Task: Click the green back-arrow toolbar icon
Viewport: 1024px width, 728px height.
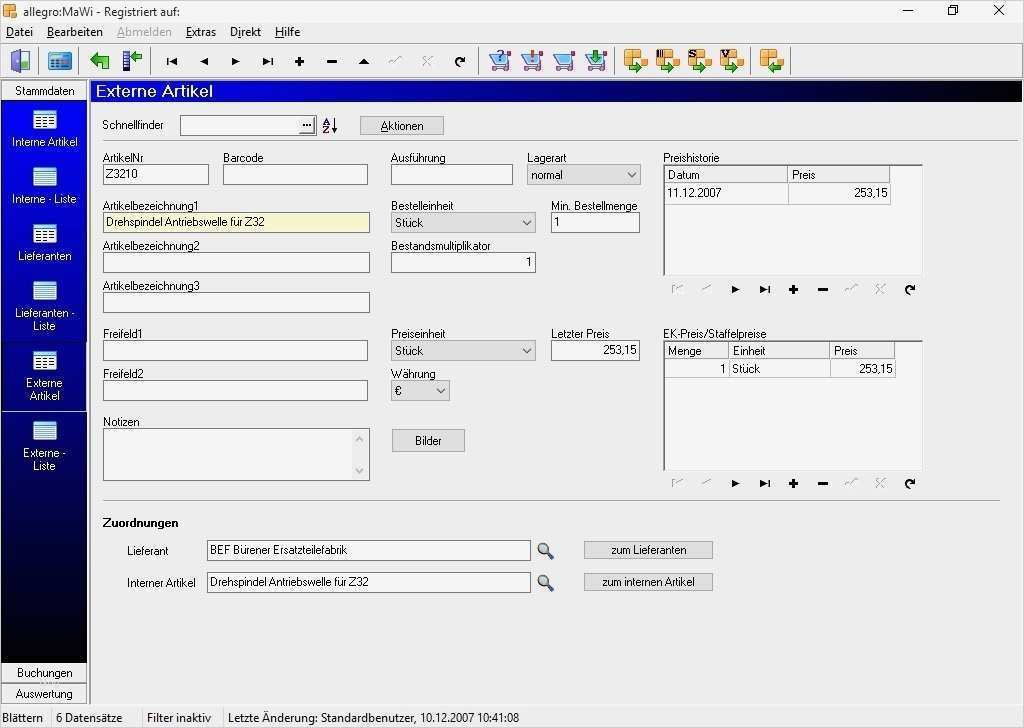Action: 99,61
